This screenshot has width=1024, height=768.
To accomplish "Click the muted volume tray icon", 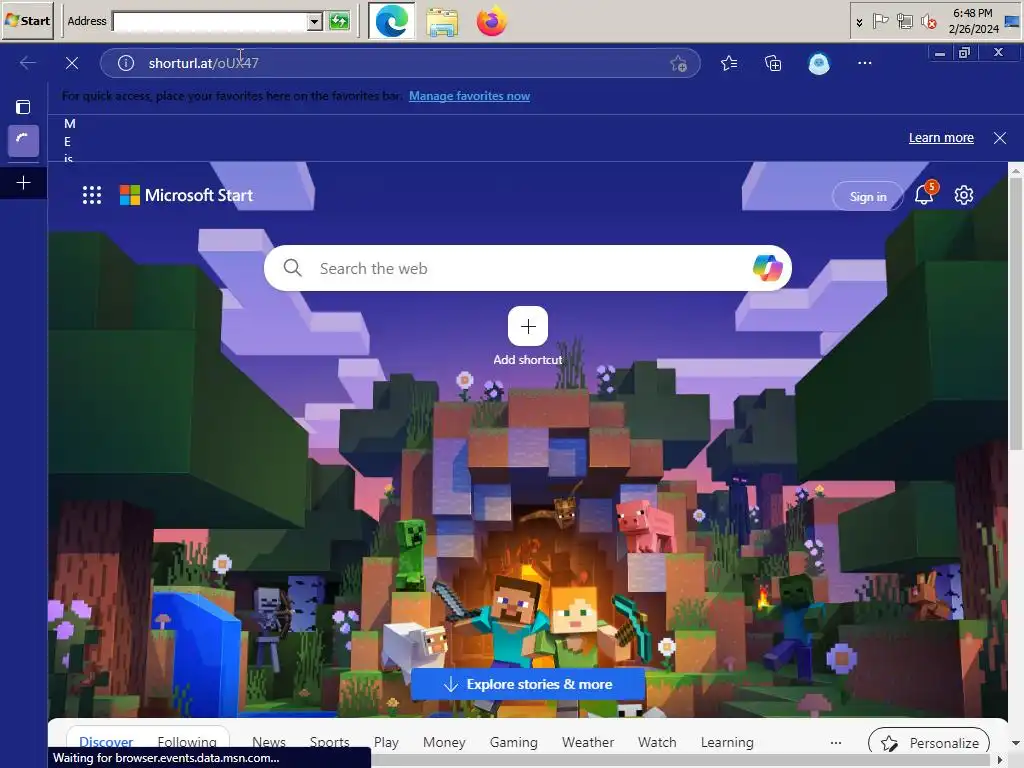I will (x=928, y=22).
